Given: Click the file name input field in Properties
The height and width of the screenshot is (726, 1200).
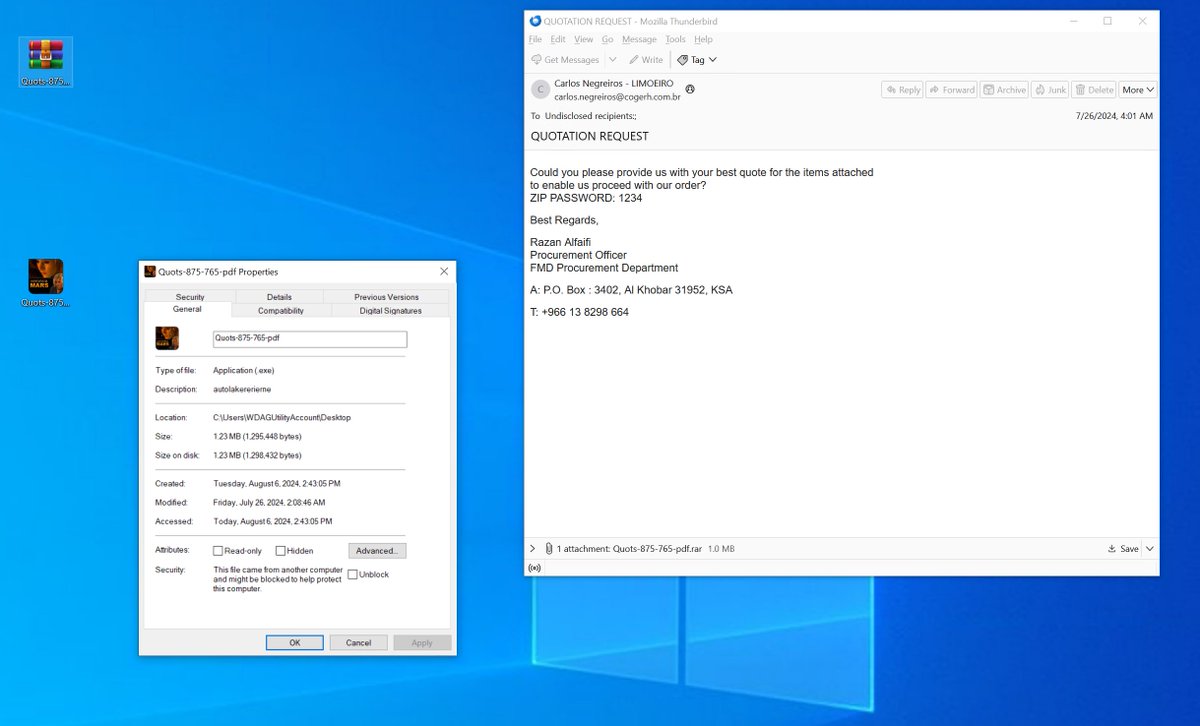Looking at the screenshot, I should point(309,339).
